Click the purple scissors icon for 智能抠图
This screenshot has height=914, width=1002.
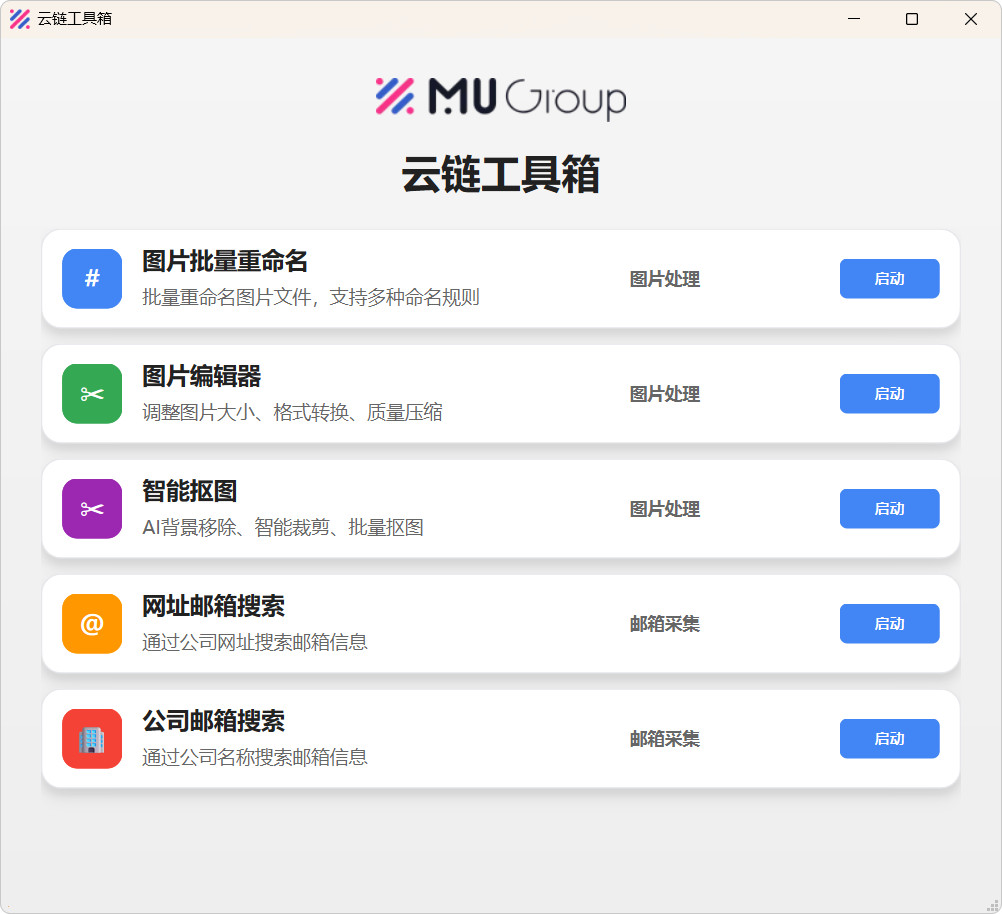(92, 509)
